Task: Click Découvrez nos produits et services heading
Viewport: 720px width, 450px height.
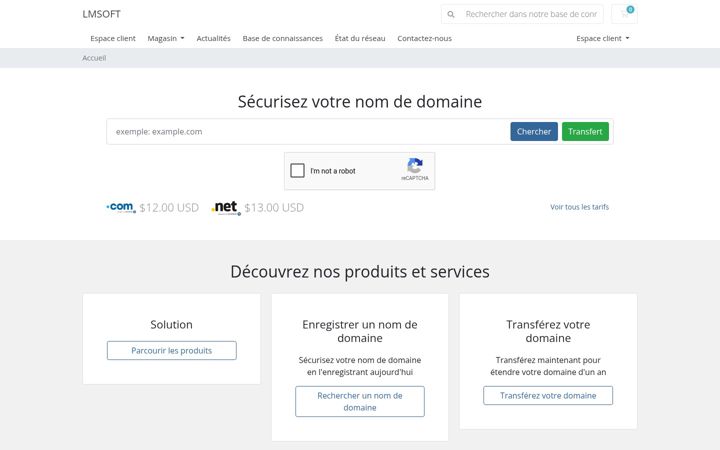Action: (360, 271)
